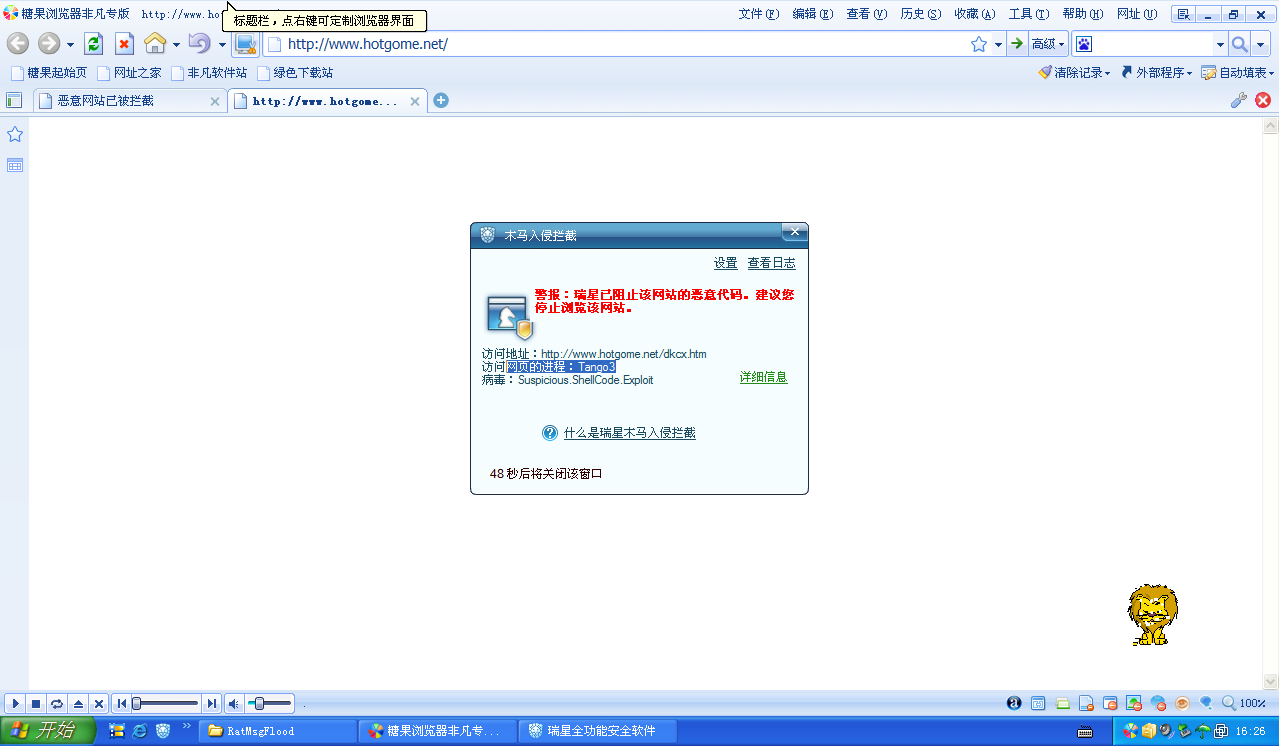
Task: Click in the search input box
Action: coord(1152,44)
